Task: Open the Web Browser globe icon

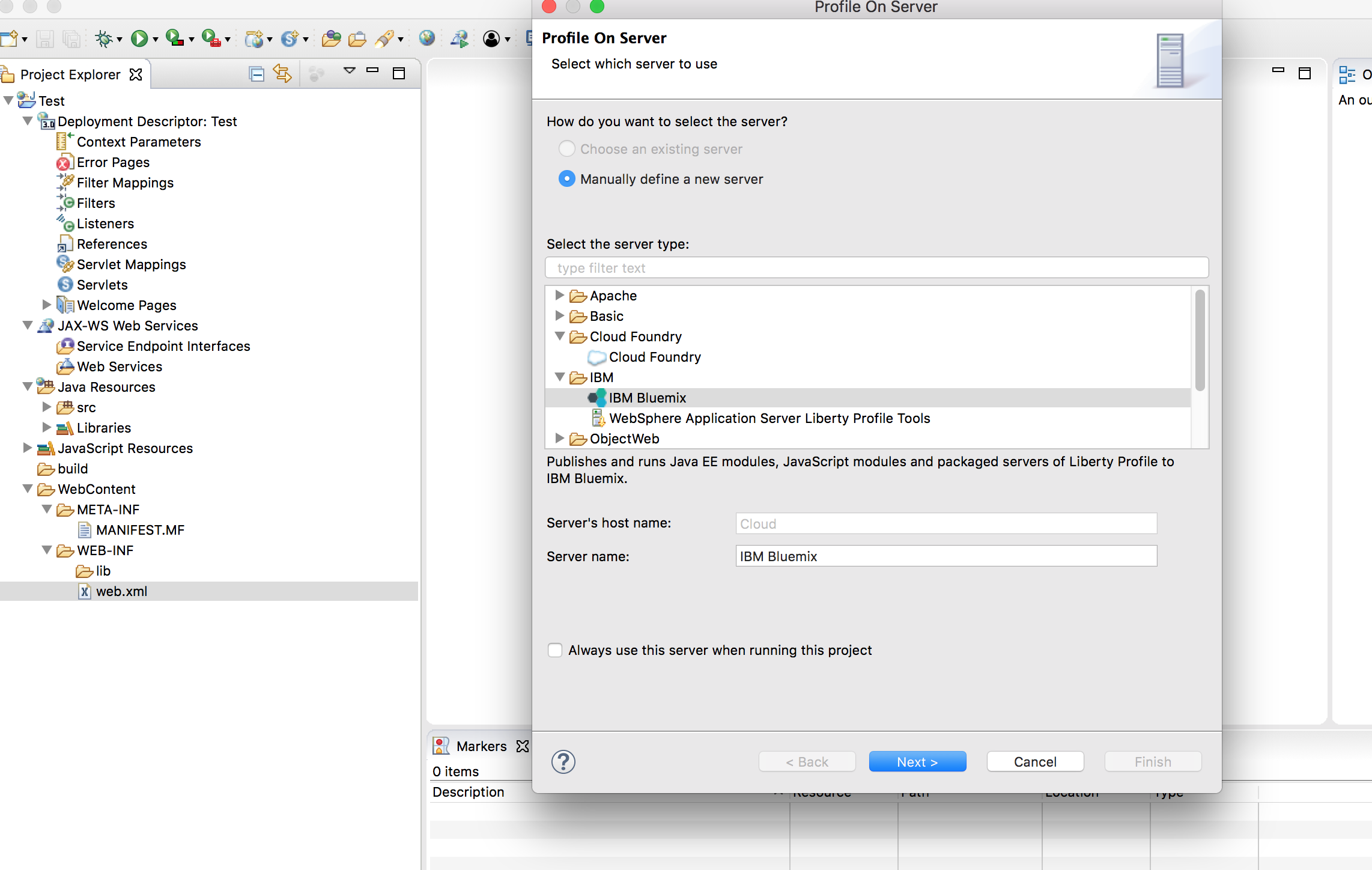Action: (x=427, y=38)
